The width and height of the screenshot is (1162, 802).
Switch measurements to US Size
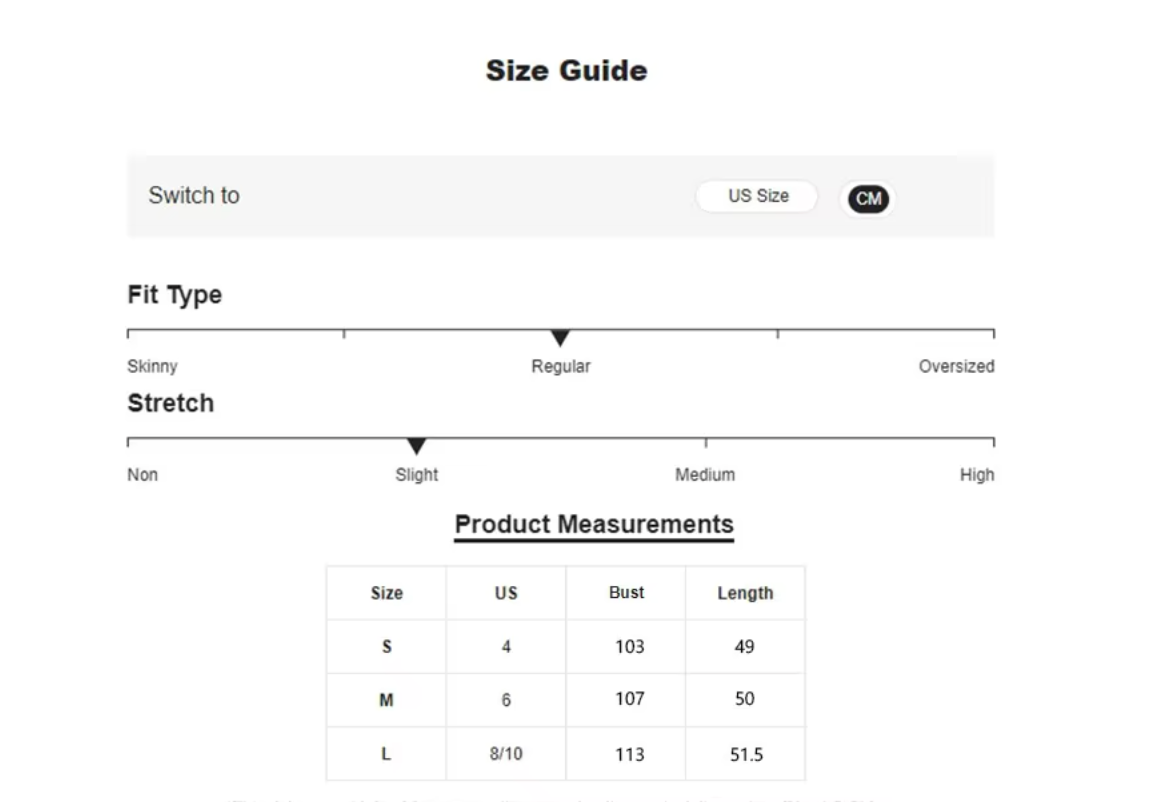click(x=757, y=196)
